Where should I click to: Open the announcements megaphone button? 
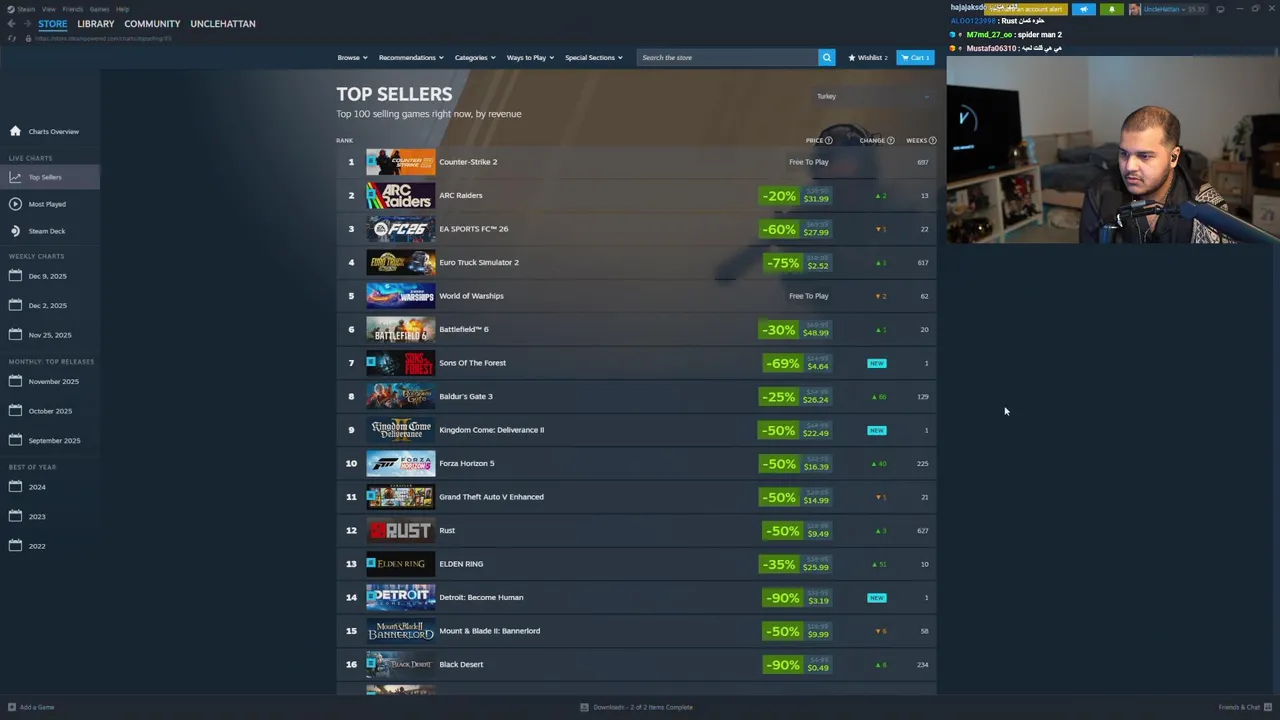(1083, 9)
